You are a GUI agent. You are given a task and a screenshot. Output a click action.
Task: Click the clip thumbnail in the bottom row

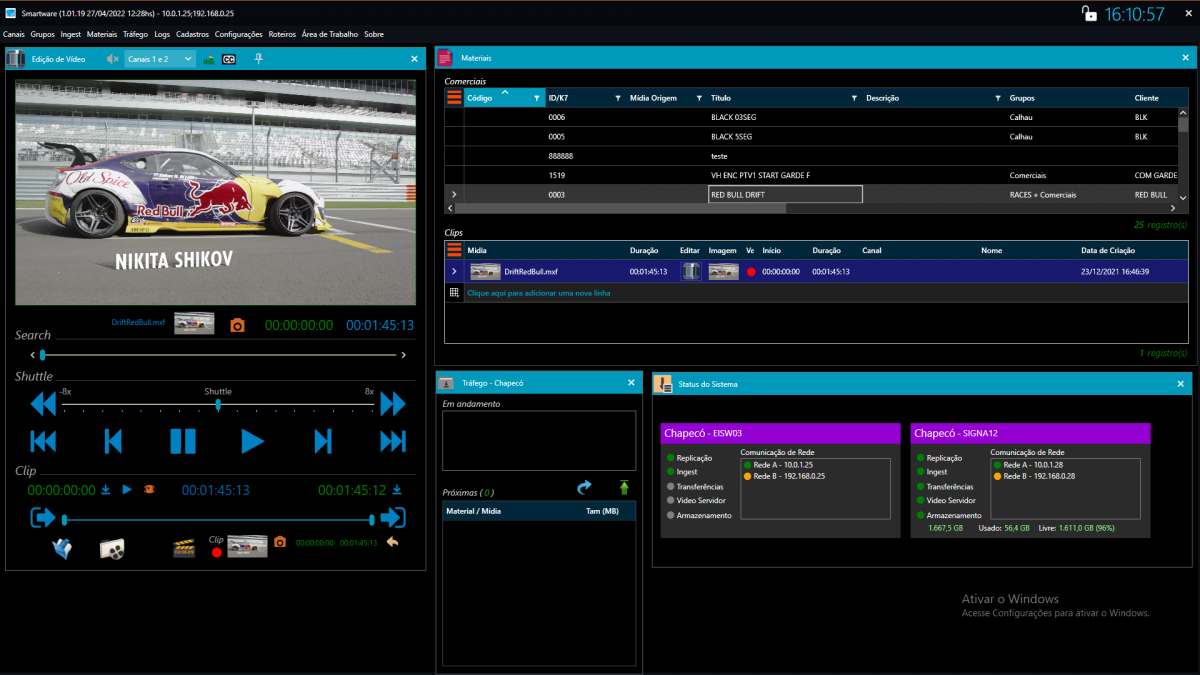pyautogui.click(x=247, y=546)
